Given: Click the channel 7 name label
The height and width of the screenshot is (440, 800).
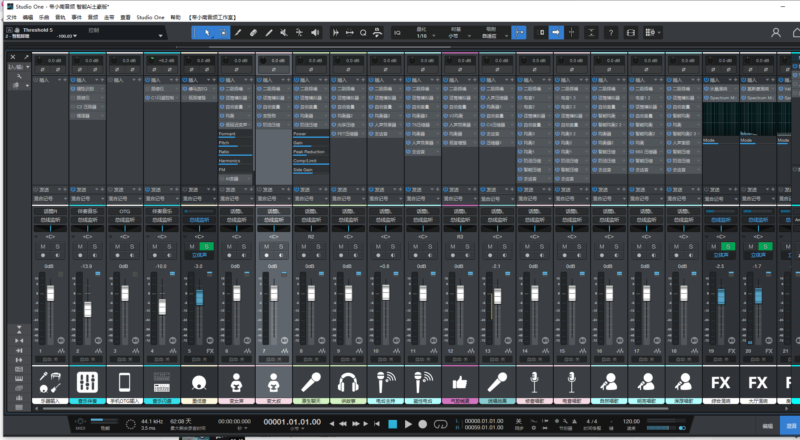Looking at the screenshot, I should pos(273,401).
